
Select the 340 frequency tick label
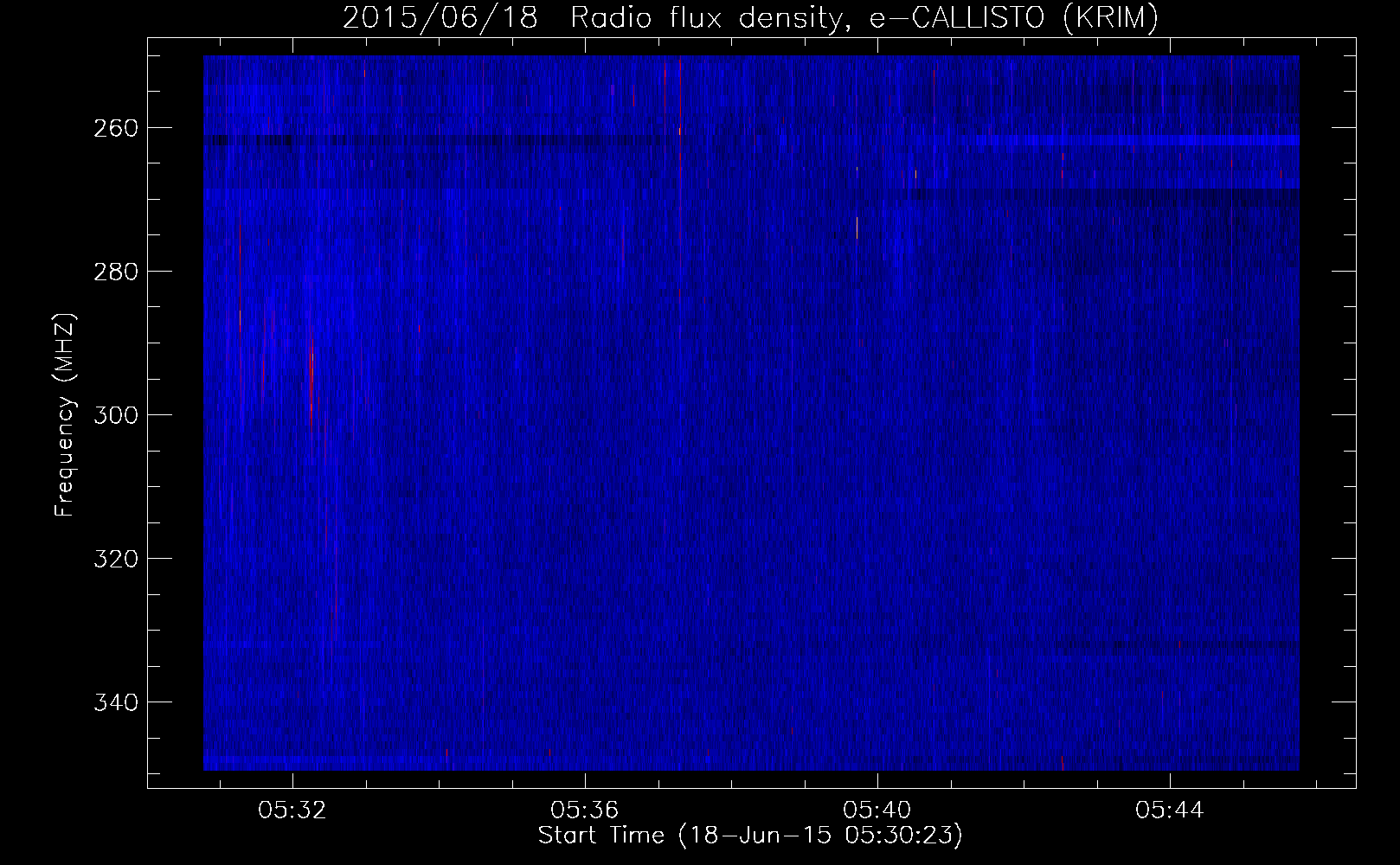(116, 702)
